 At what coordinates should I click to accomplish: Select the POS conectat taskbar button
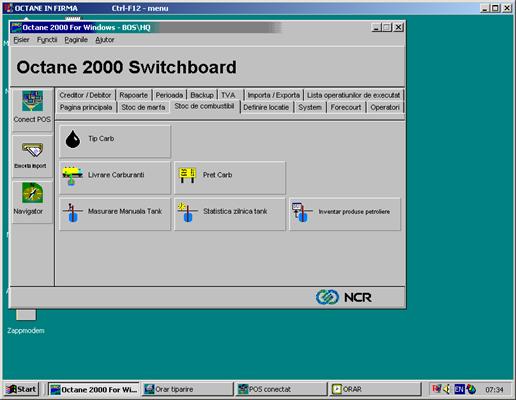pyautogui.click(x=281, y=389)
